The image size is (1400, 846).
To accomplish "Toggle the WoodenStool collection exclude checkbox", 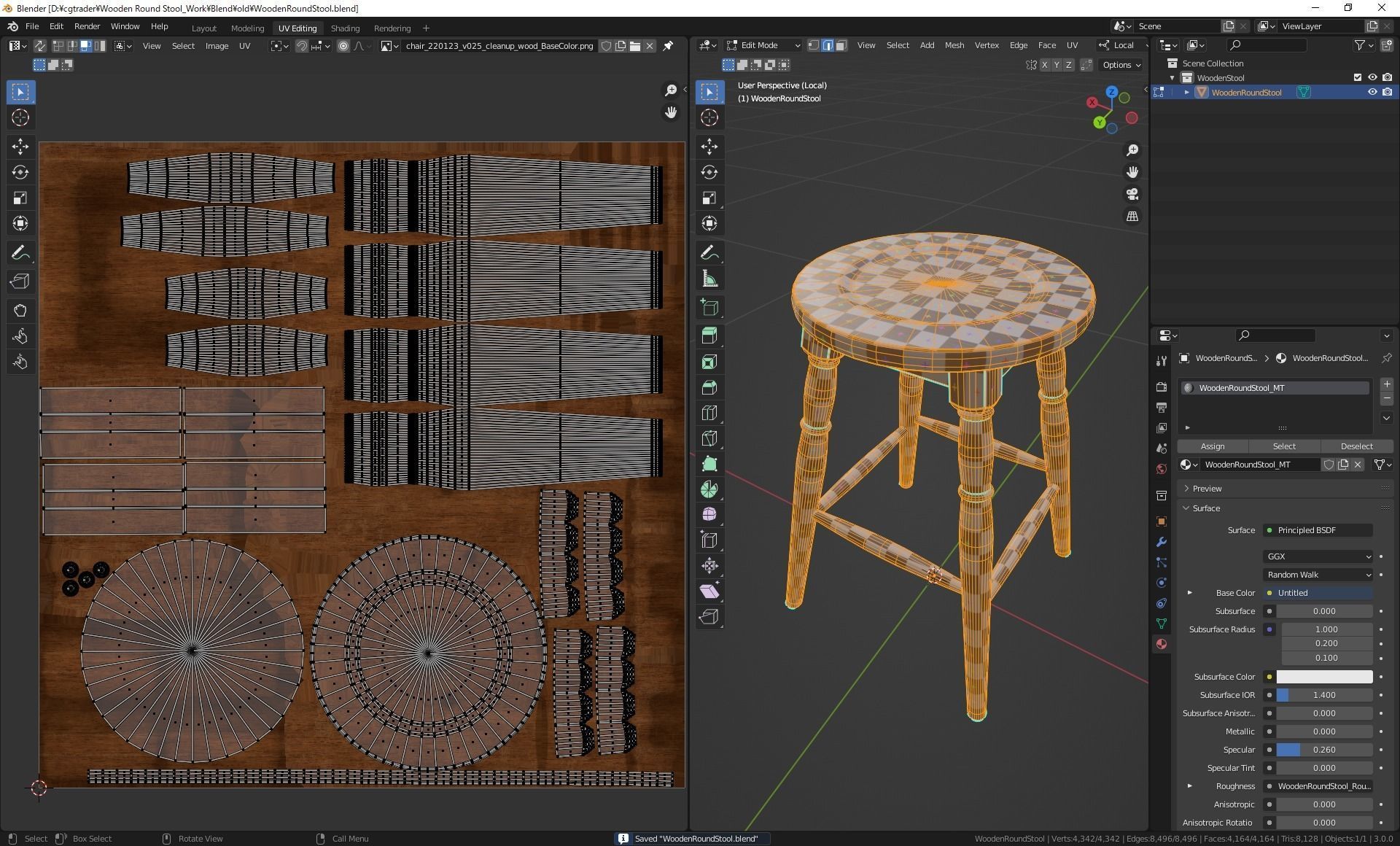I will click(x=1358, y=78).
